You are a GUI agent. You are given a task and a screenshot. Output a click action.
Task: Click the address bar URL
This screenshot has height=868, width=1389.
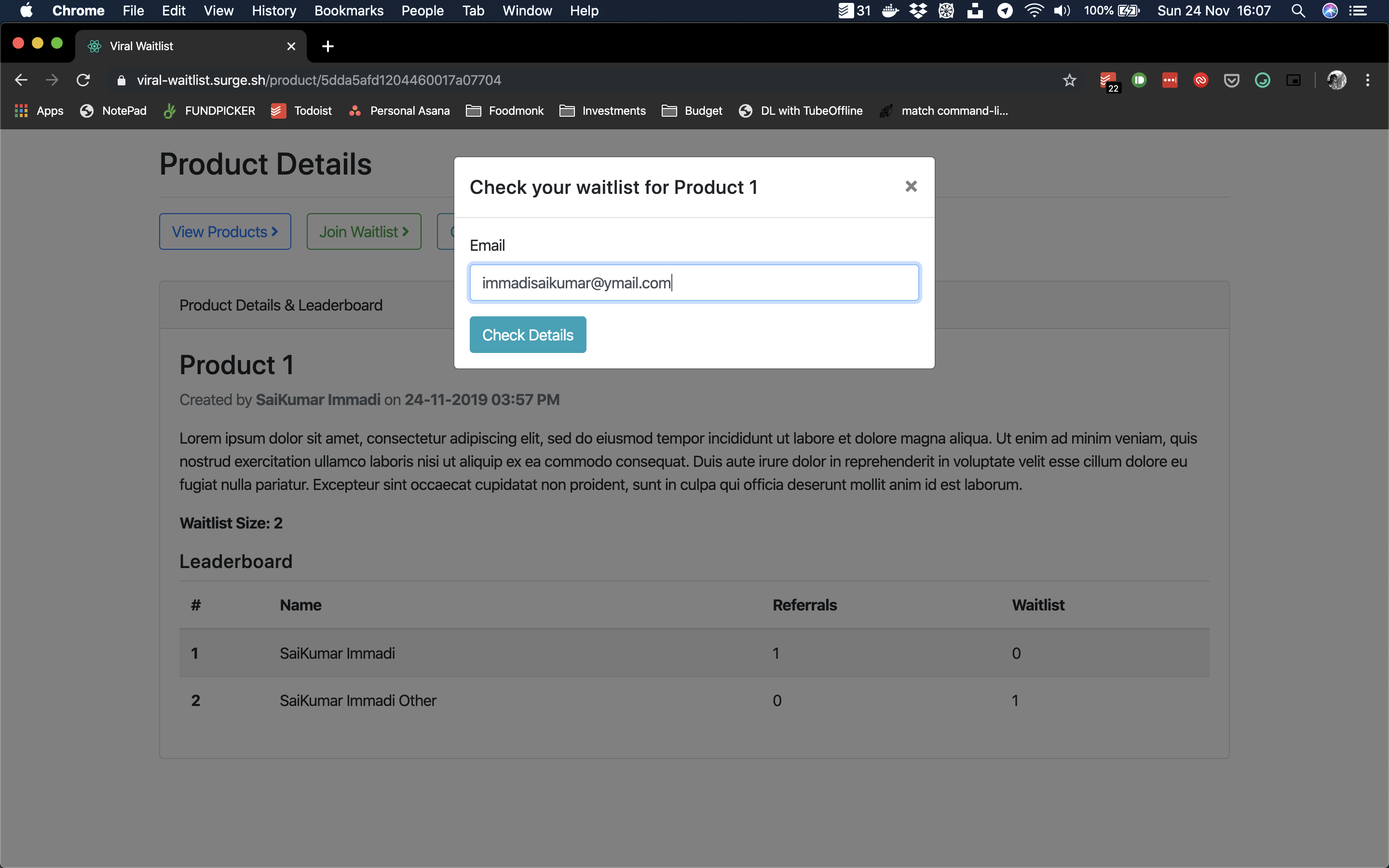point(318,81)
